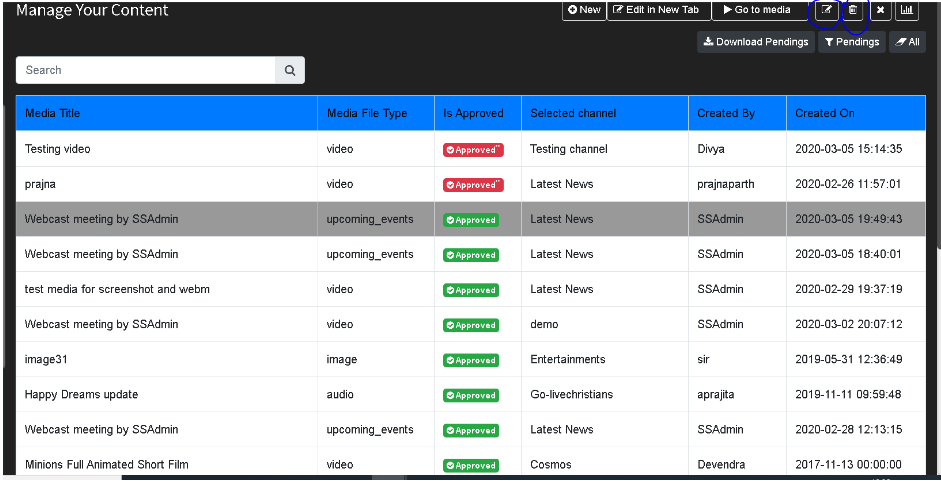The image size is (941, 481).
Task: Click the edit pencil icon button
Action: [828, 10]
